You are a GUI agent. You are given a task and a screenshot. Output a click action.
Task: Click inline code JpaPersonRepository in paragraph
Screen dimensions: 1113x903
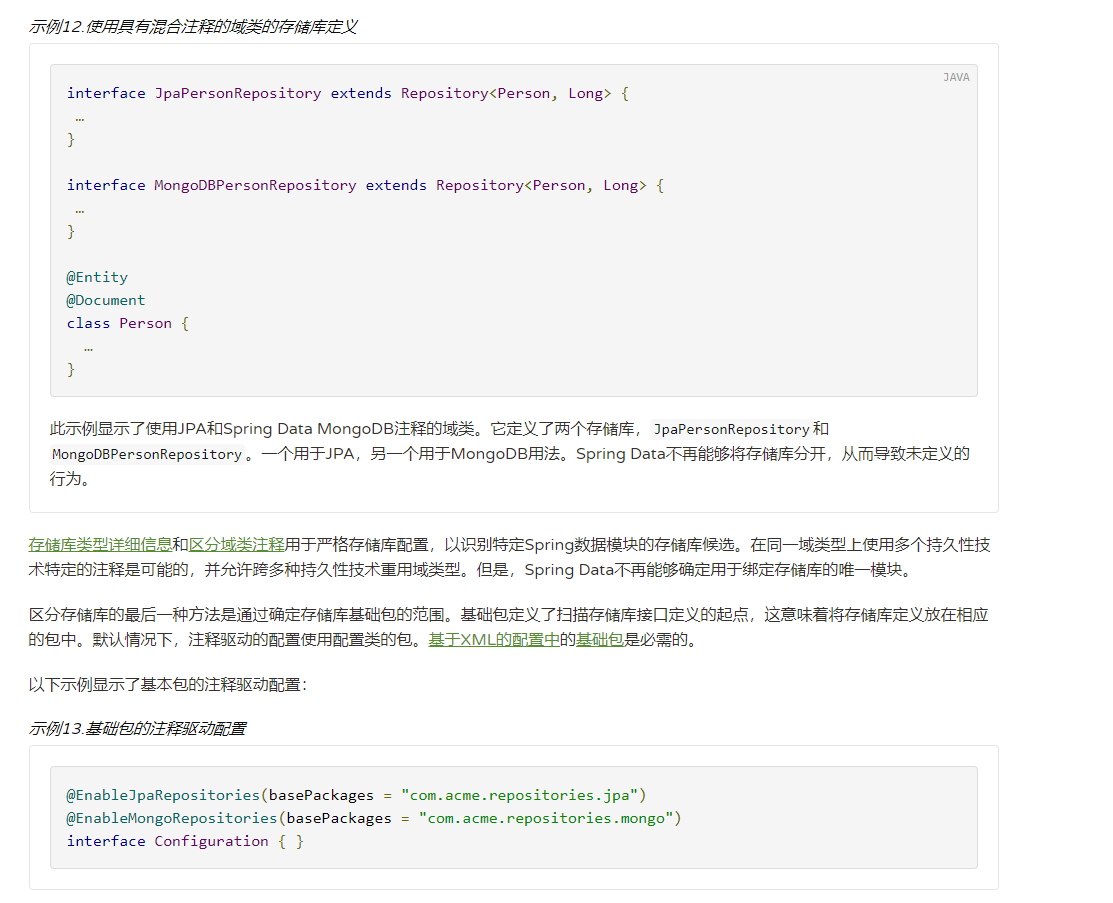point(731,429)
